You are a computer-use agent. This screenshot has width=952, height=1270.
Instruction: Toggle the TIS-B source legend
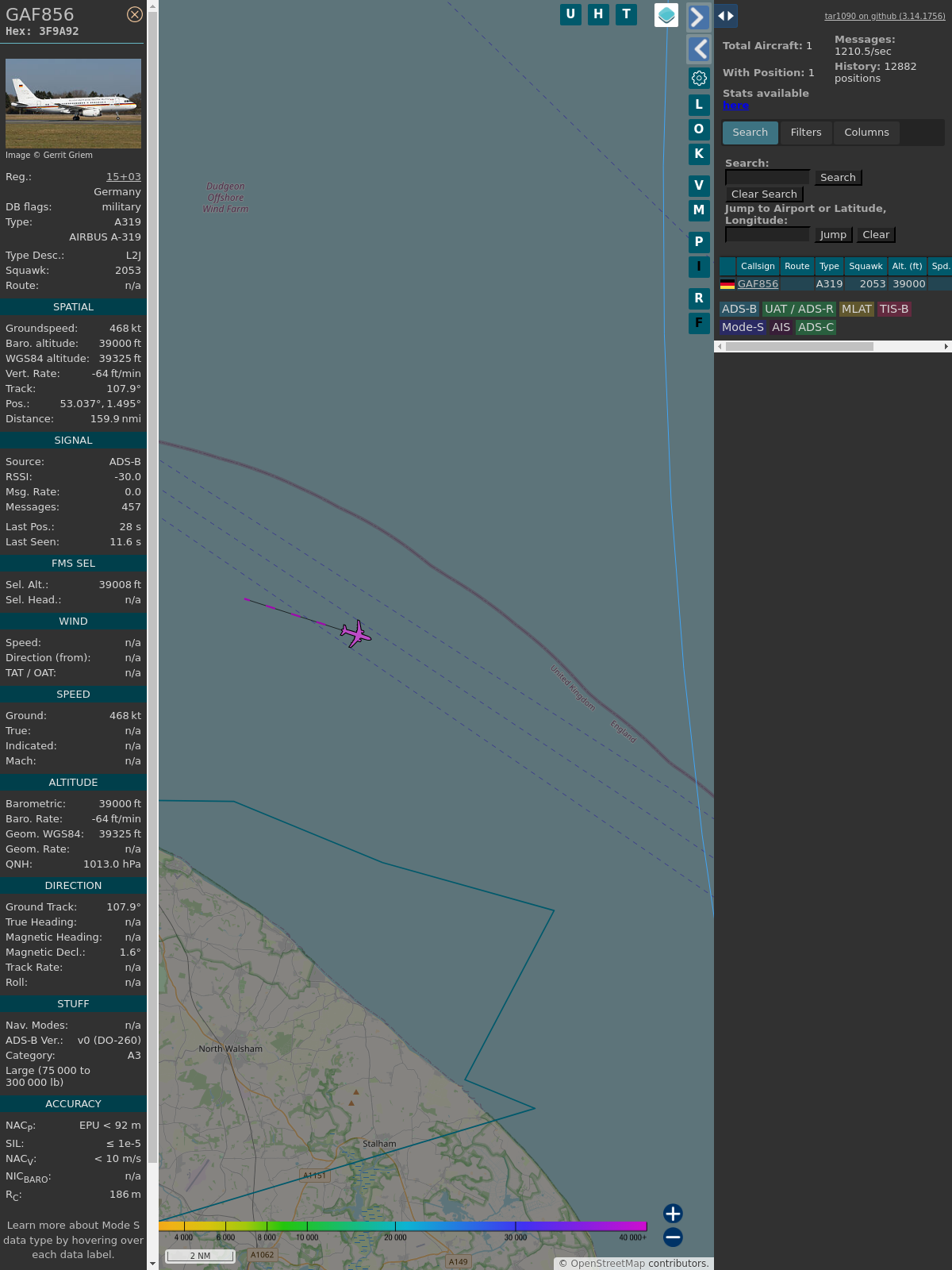click(894, 310)
